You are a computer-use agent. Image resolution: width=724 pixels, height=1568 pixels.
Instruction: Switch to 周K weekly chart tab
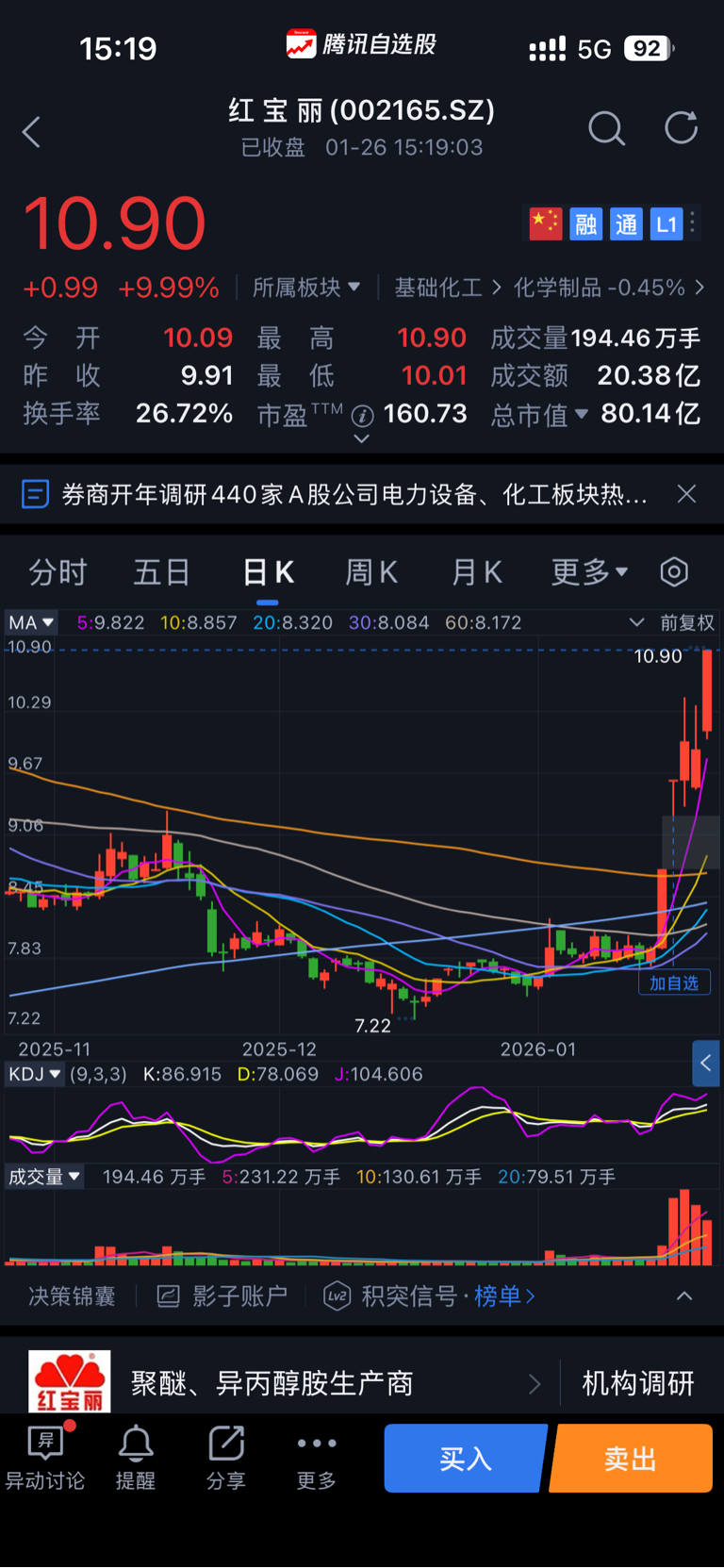click(x=371, y=571)
